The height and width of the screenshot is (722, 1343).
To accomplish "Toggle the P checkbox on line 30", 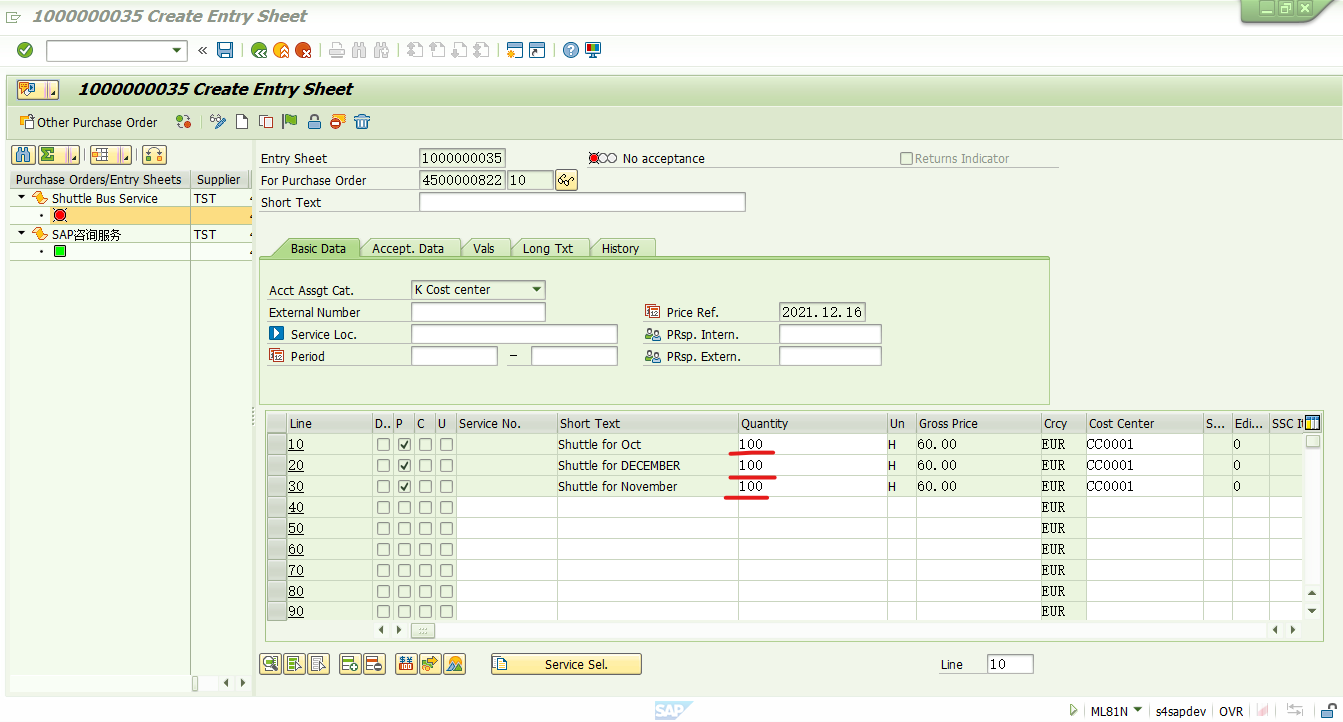I will (x=404, y=486).
